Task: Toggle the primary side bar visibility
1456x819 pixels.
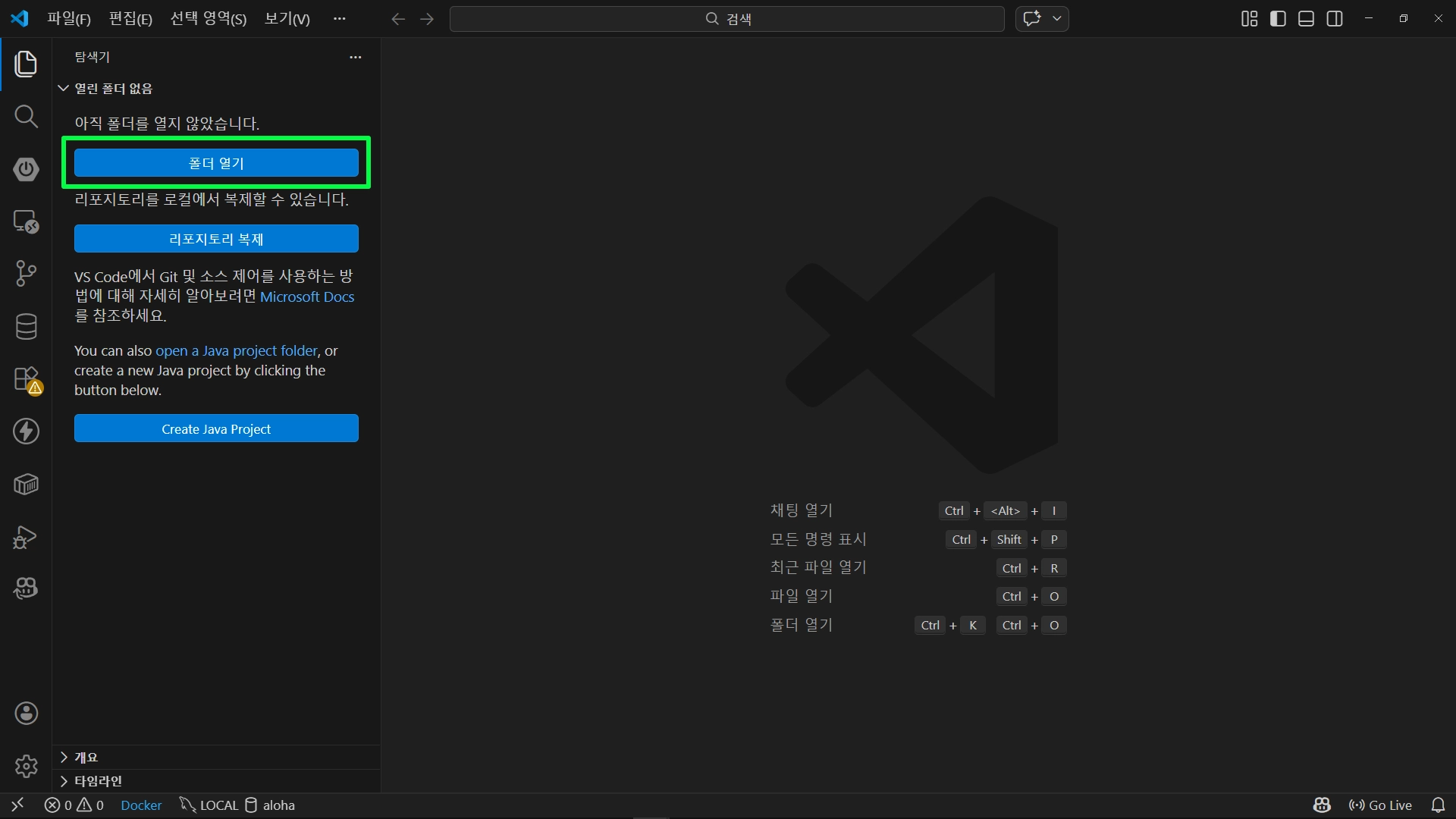Action: click(x=1278, y=19)
